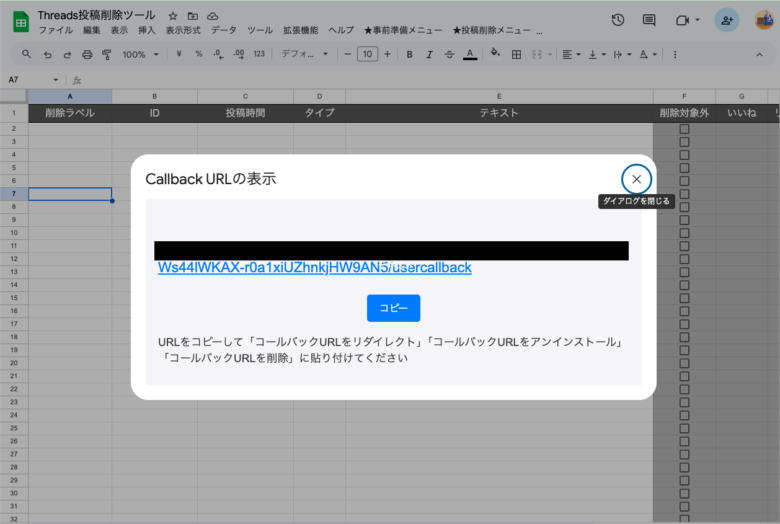
Task: Open text wrapping dropdown
Action: click(622, 54)
